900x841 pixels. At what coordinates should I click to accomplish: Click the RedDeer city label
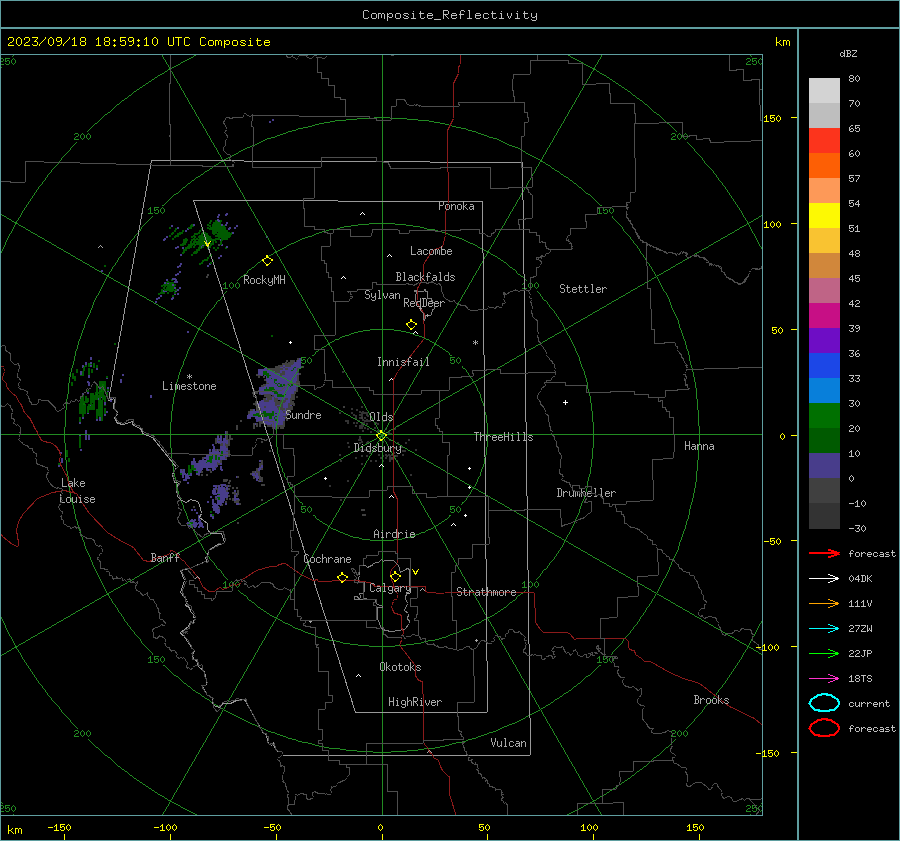(x=424, y=303)
